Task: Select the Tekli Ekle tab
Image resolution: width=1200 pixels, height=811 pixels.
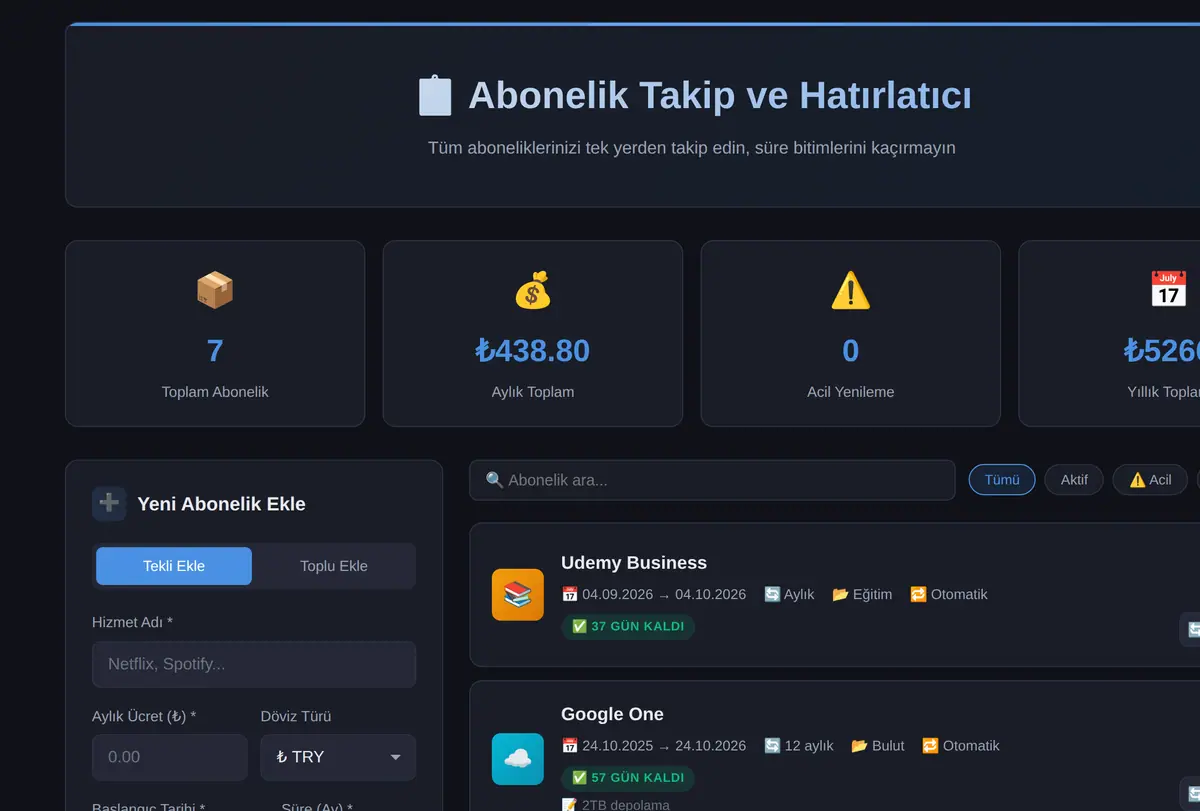Action: point(174,566)
